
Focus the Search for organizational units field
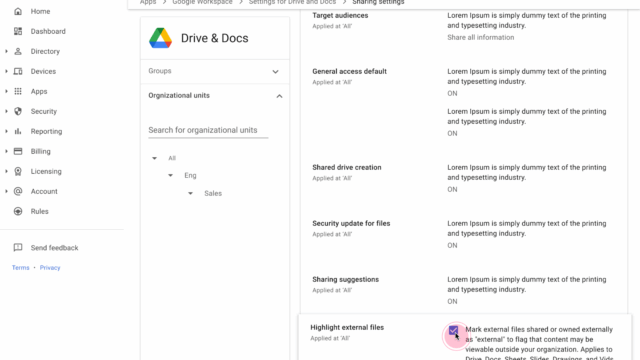click(x=208, y=130)
